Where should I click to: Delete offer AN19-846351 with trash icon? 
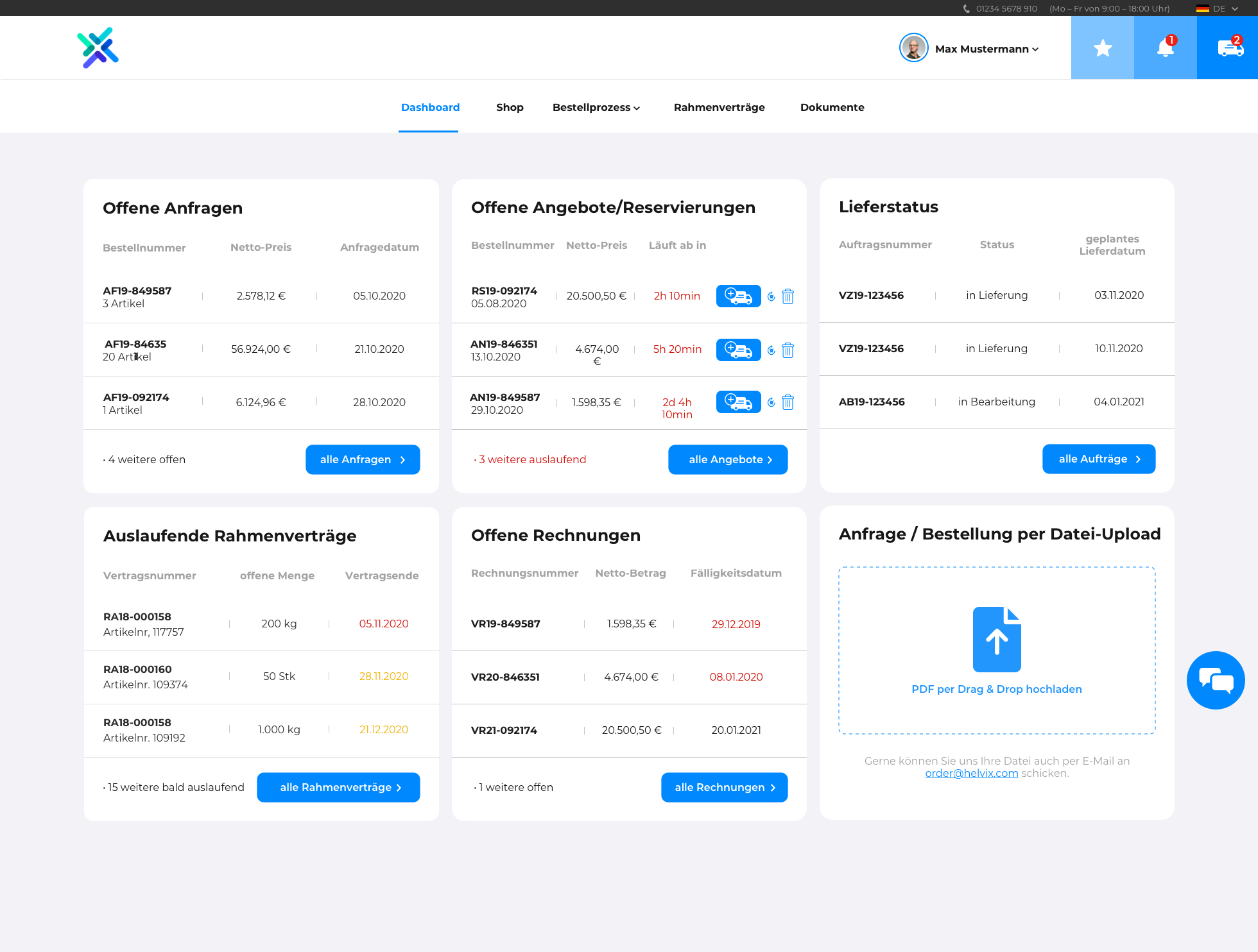(x=788, y=350)
